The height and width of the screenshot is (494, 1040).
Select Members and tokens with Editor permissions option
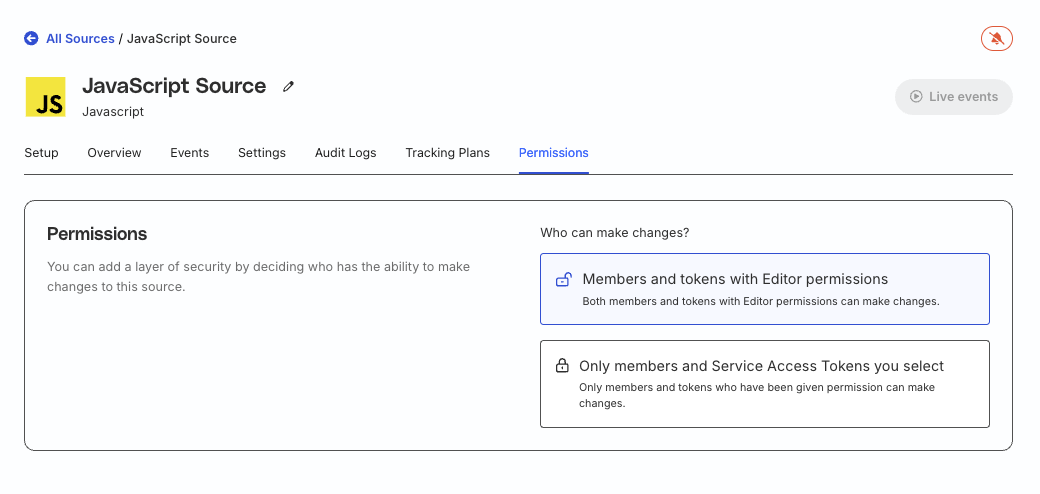(765, 289)
